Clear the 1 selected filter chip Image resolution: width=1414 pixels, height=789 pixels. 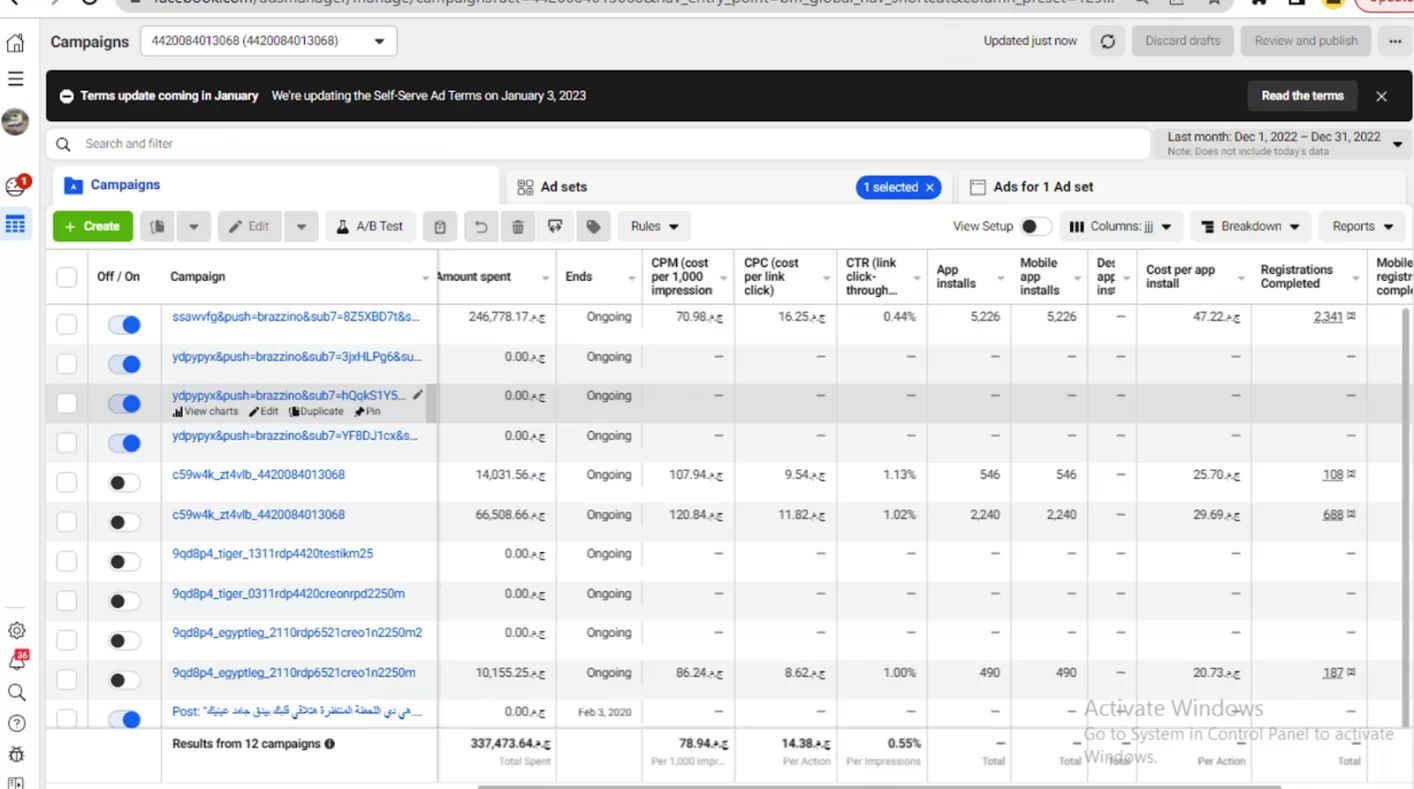tap(929, 187)
